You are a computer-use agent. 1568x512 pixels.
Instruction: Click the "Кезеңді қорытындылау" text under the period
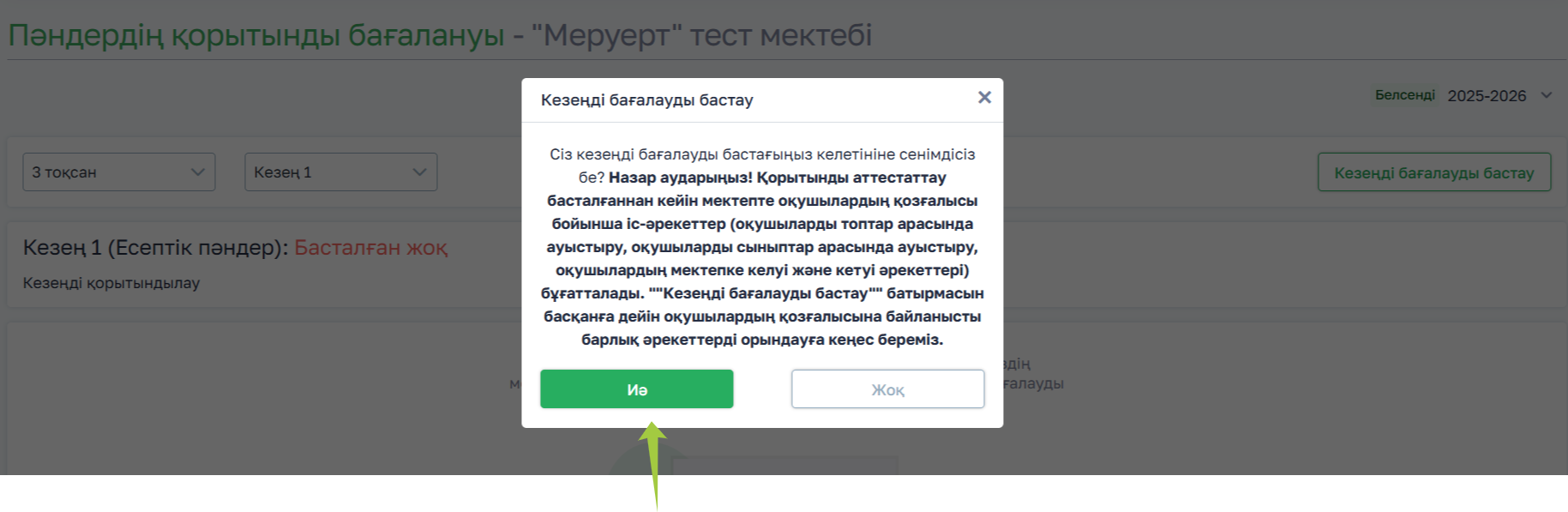pos(111,283)
